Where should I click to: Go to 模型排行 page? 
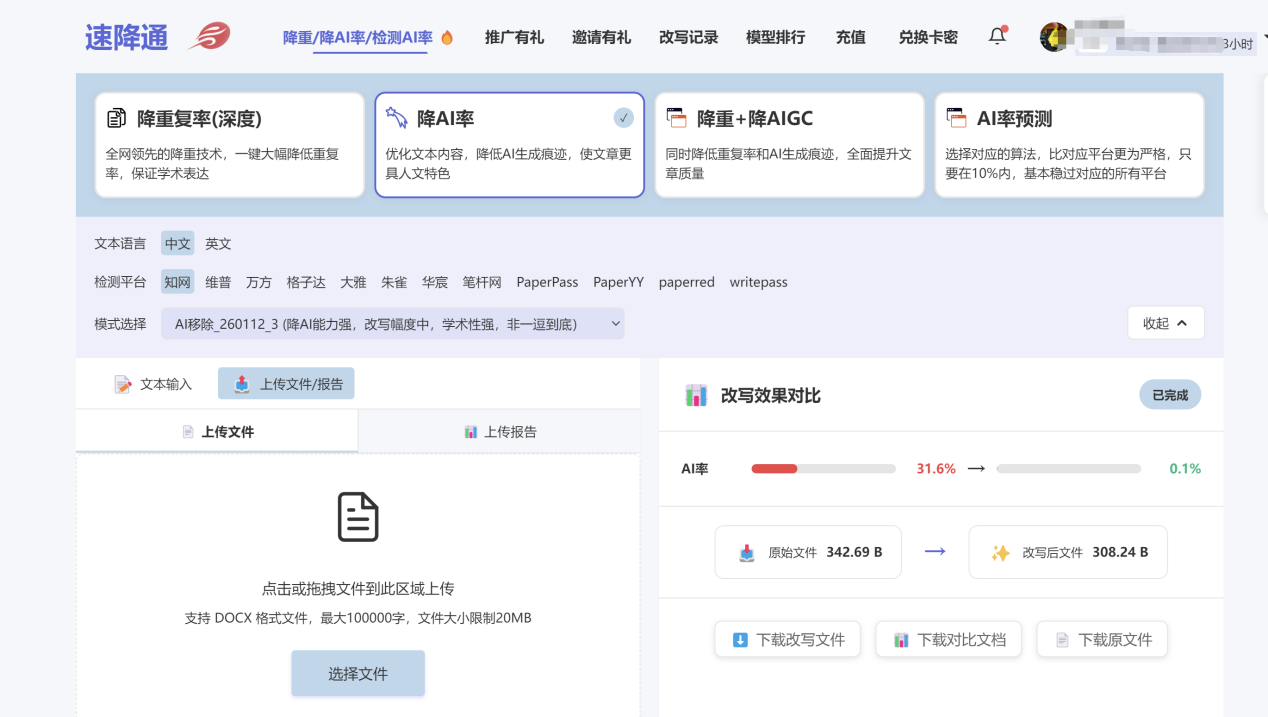(775, 37)
